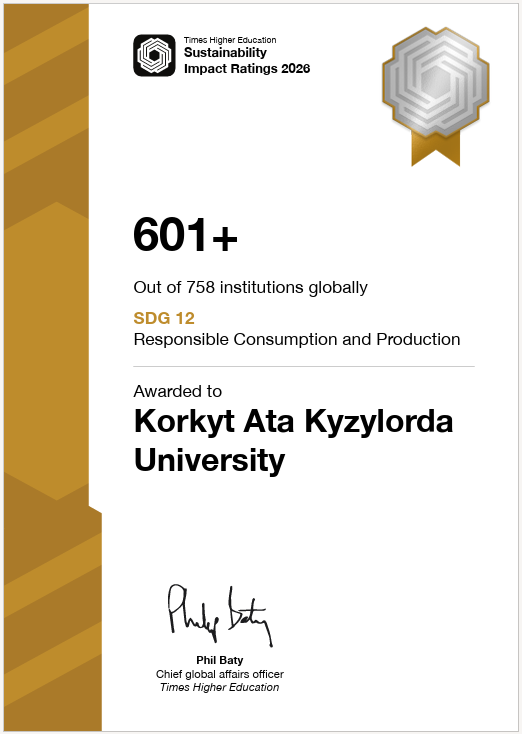
Task: Click the horizontal divider line above Awarded to
Action: coord(304,367)
